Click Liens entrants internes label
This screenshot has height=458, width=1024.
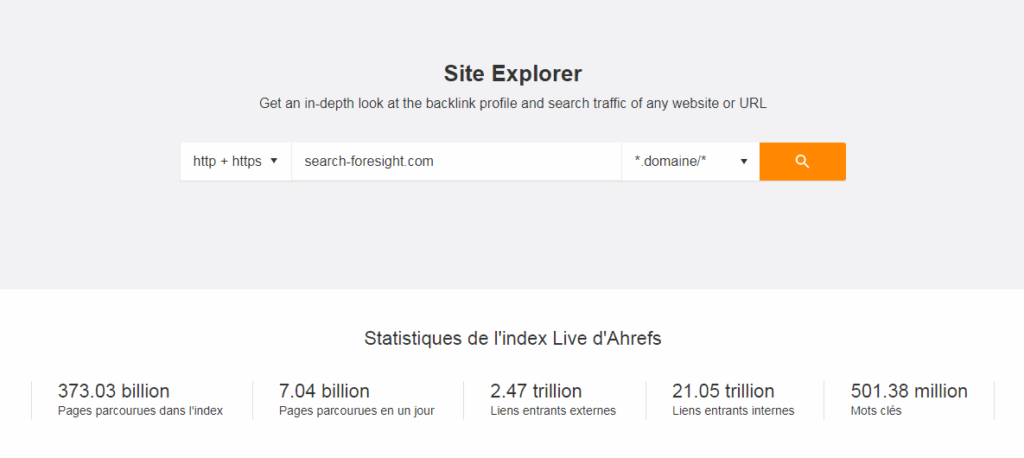pyautogui.click(x=733, y=411)
